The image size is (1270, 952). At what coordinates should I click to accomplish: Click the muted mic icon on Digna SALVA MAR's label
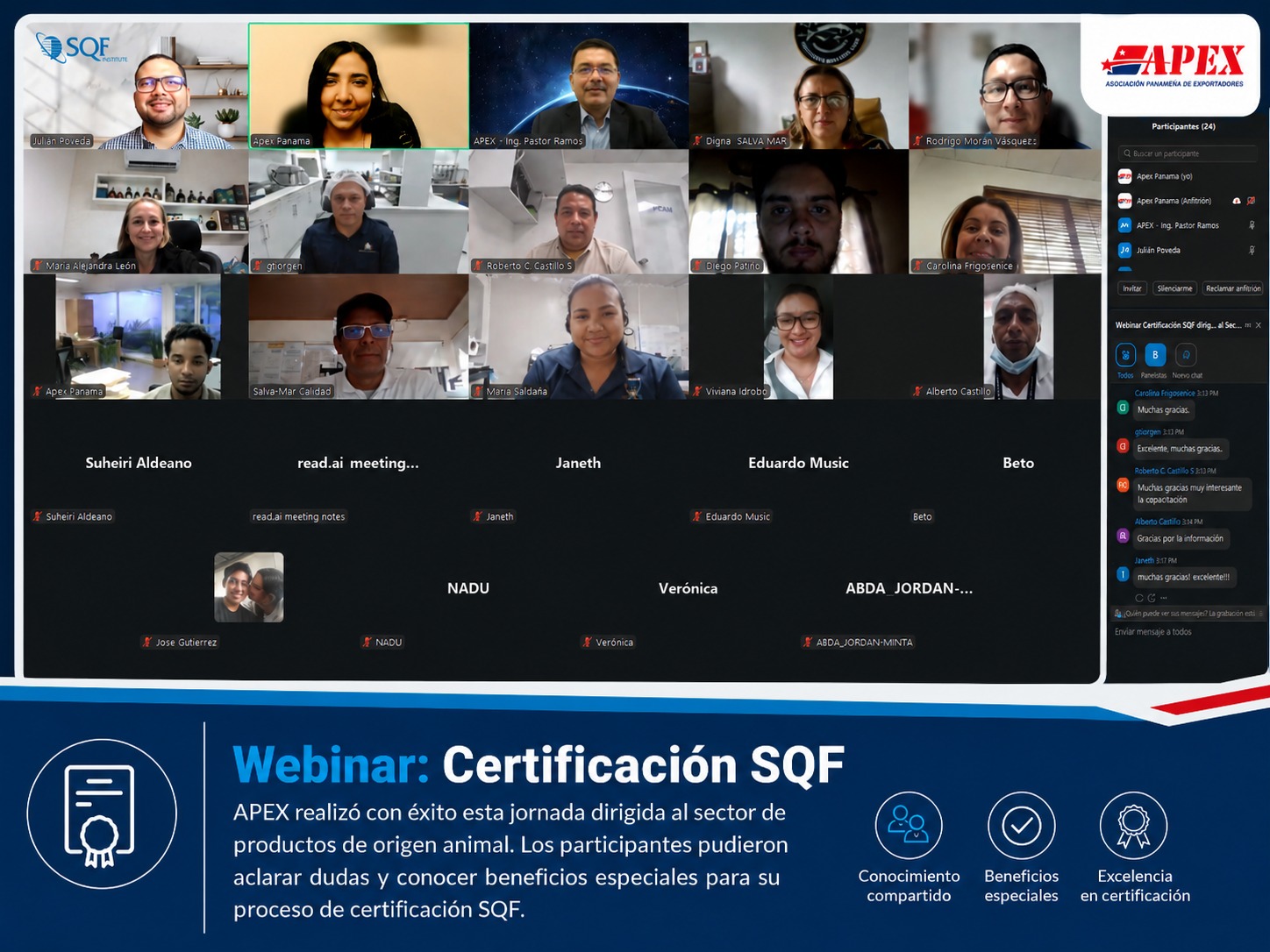[698, 141]
